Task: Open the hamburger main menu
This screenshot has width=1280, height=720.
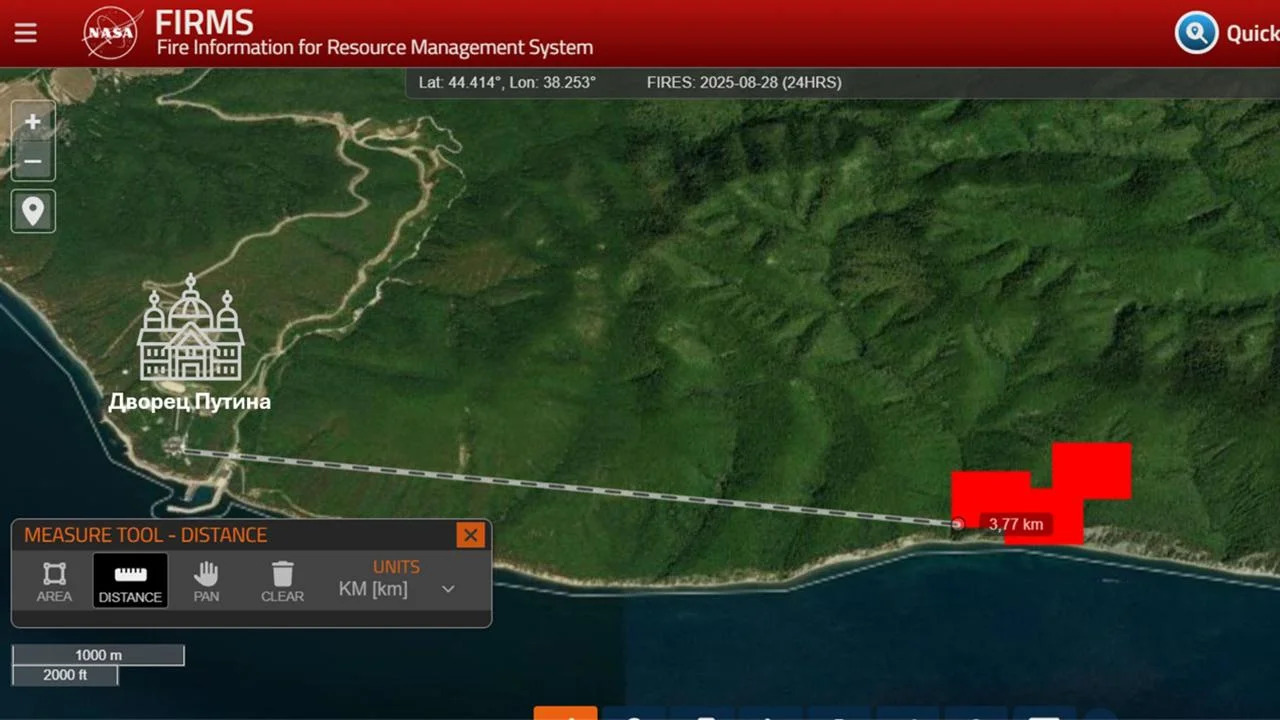Action: [25, 33]
